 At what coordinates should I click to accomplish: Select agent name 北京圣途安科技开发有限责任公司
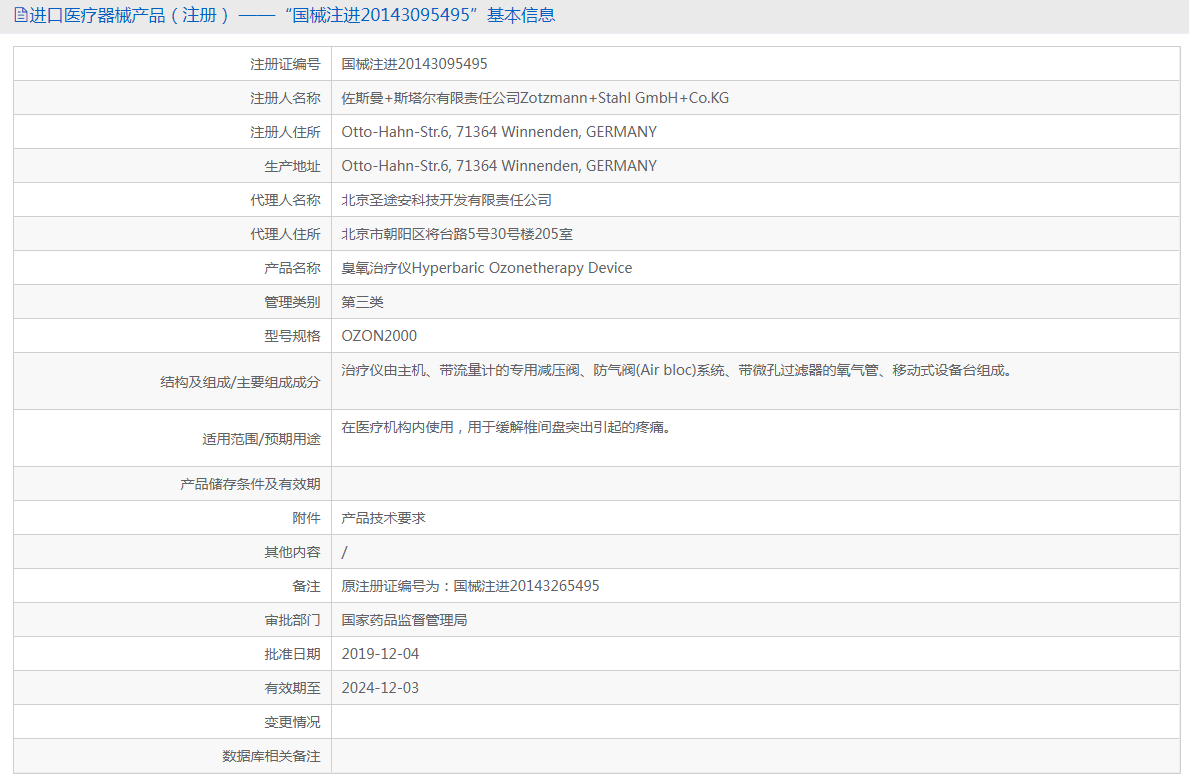444,199
